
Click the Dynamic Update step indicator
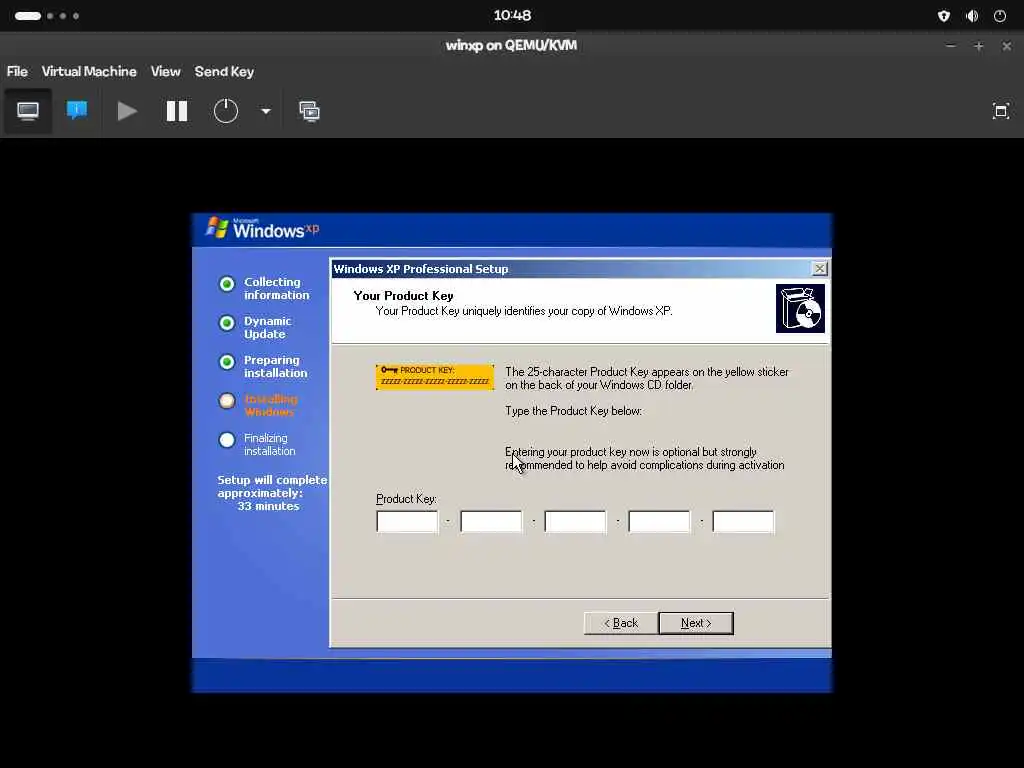click(227, 323)
